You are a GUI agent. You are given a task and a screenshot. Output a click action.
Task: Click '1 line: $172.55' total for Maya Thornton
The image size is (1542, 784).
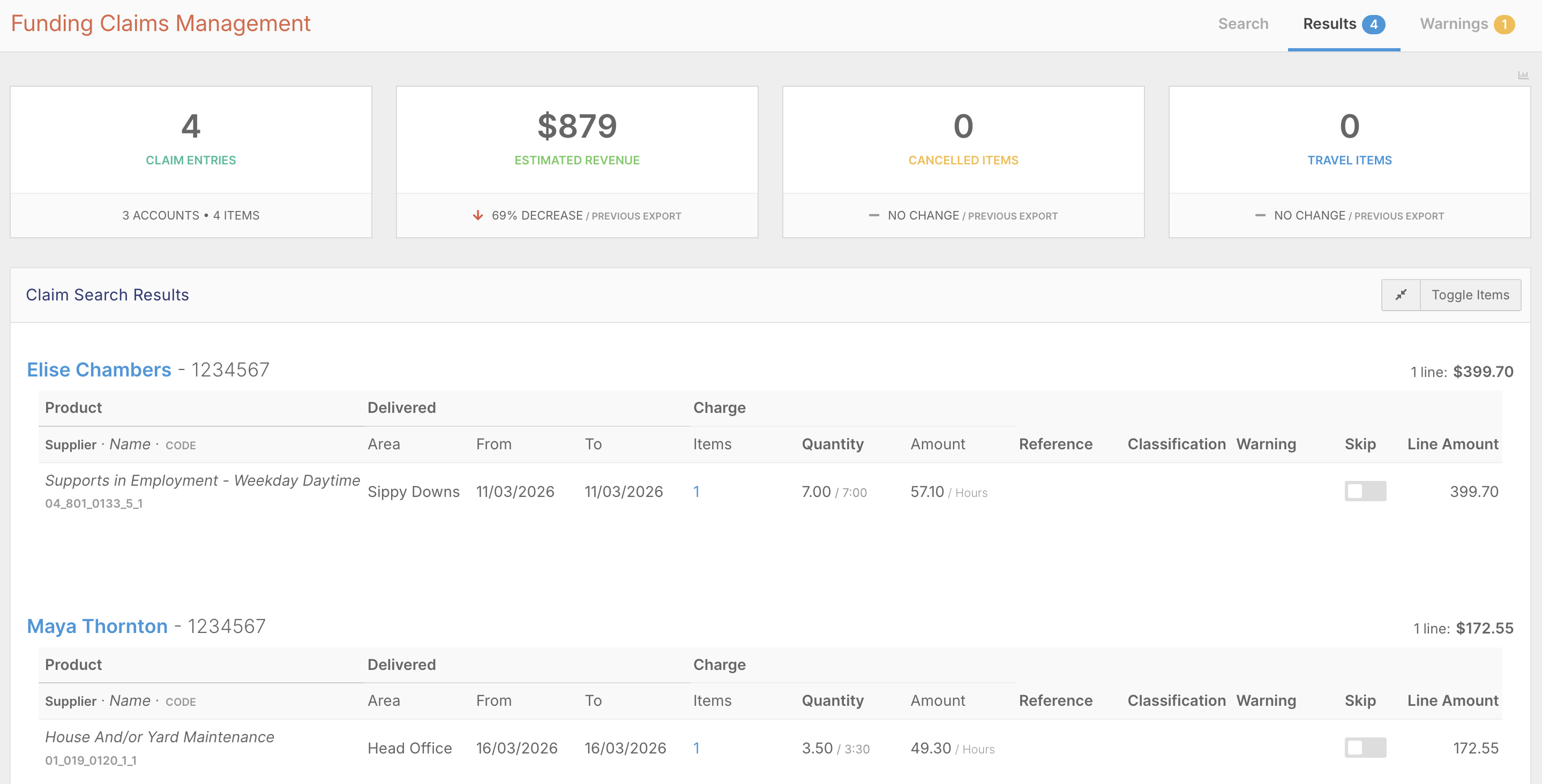pos(1463,628)
